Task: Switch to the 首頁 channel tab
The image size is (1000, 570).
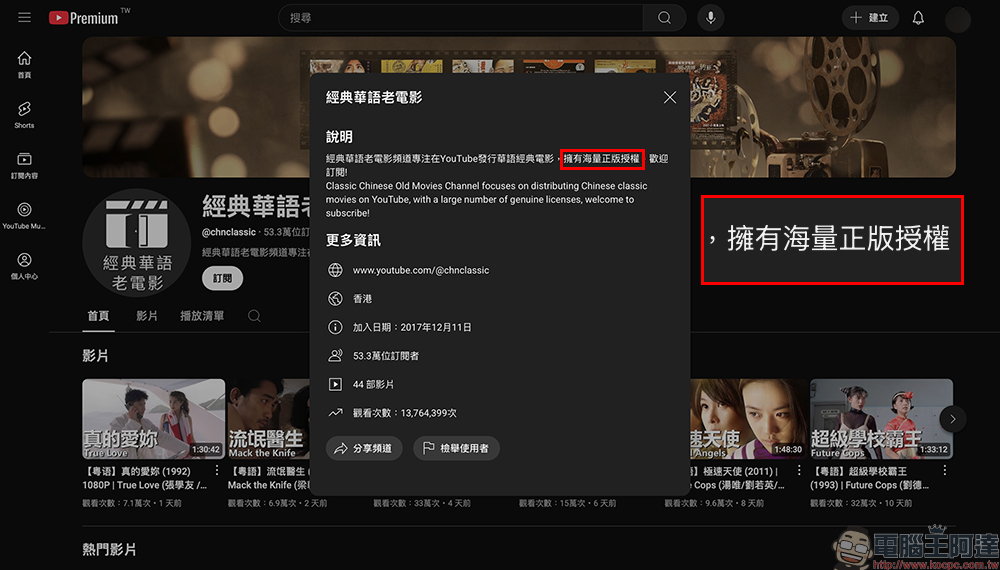Action: point(98,316)
